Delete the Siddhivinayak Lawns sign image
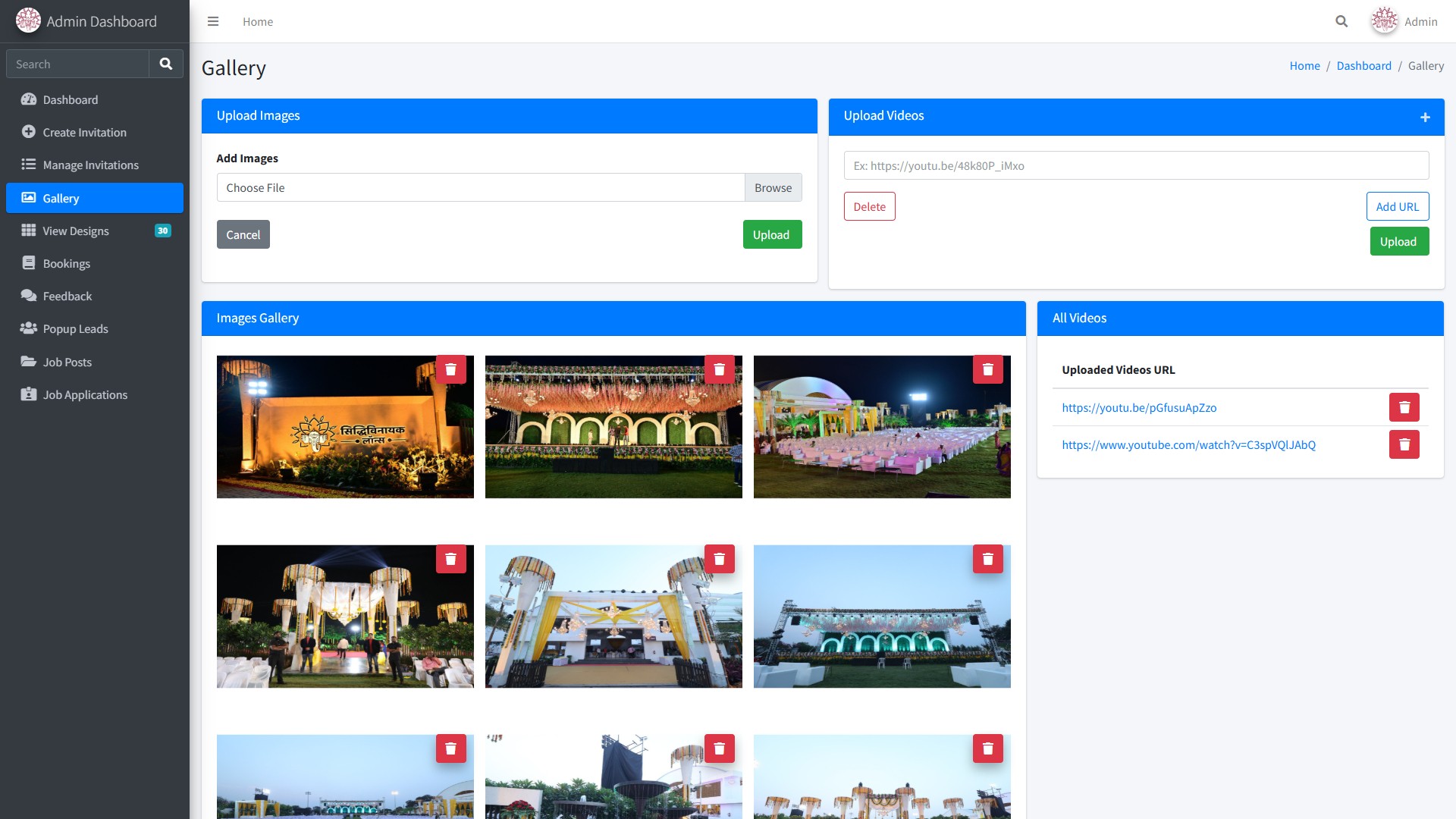 [x=450, y=369]
